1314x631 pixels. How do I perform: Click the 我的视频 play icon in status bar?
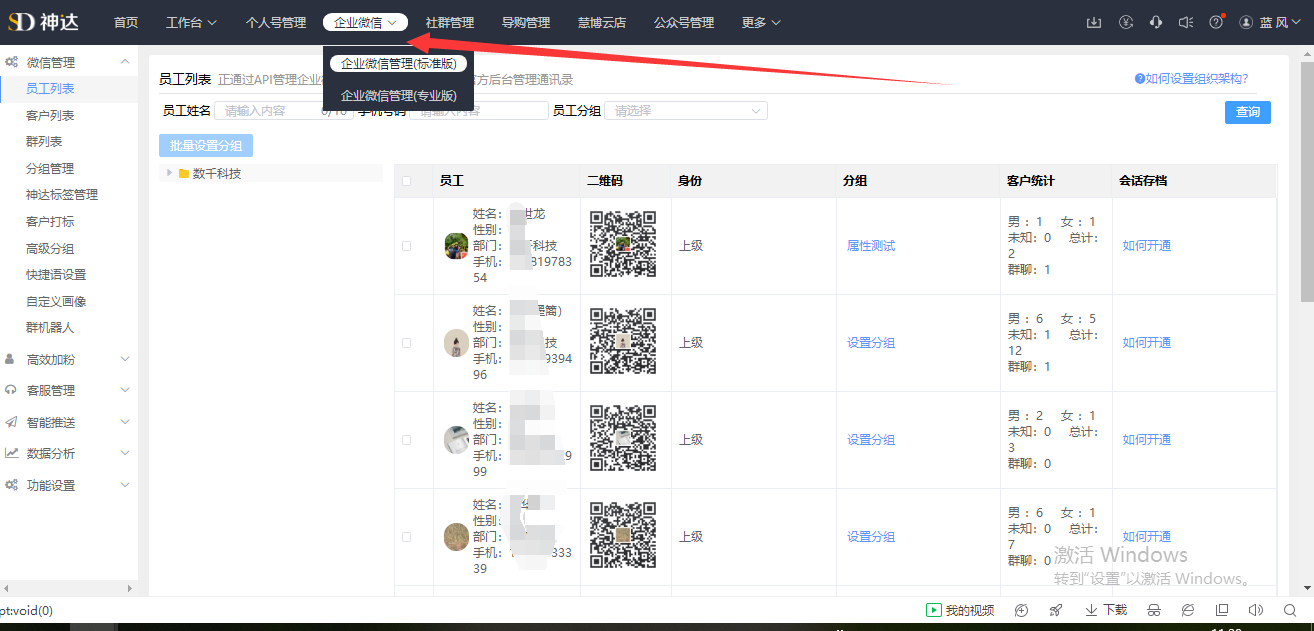933,610
